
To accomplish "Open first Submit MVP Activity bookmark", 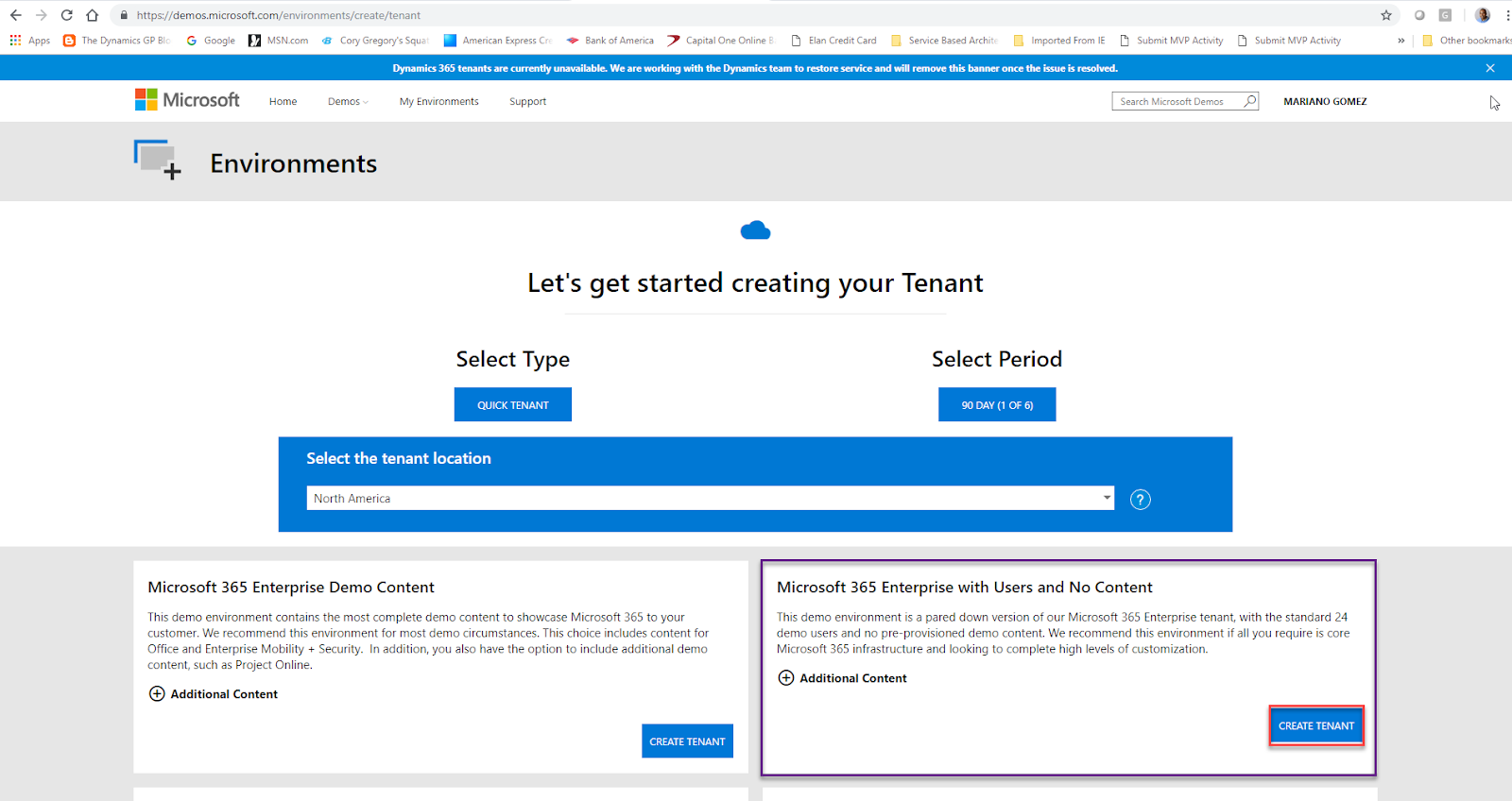I will click(x=1171, y=41).
